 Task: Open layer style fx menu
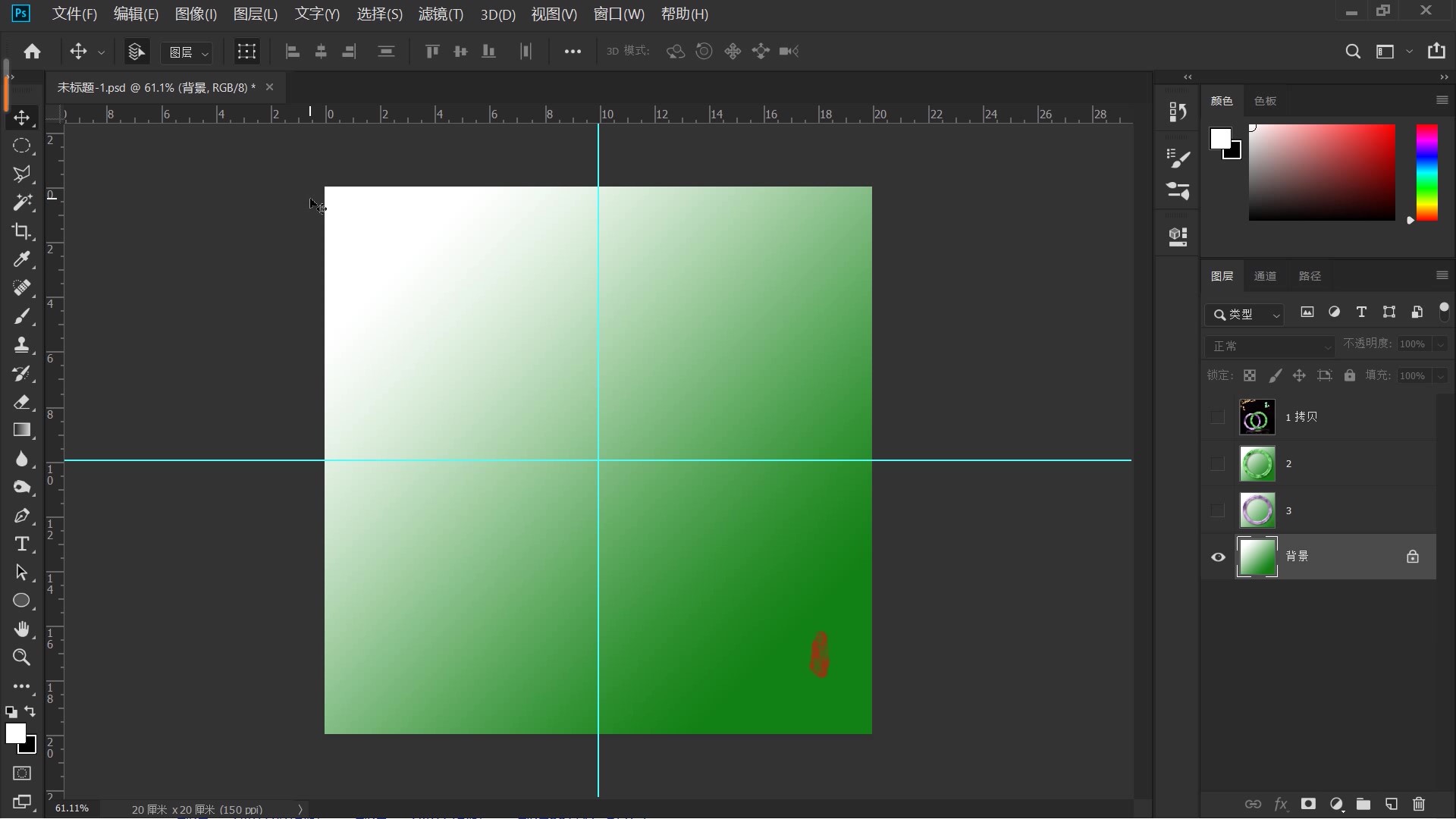click(x=1281, y=804)
